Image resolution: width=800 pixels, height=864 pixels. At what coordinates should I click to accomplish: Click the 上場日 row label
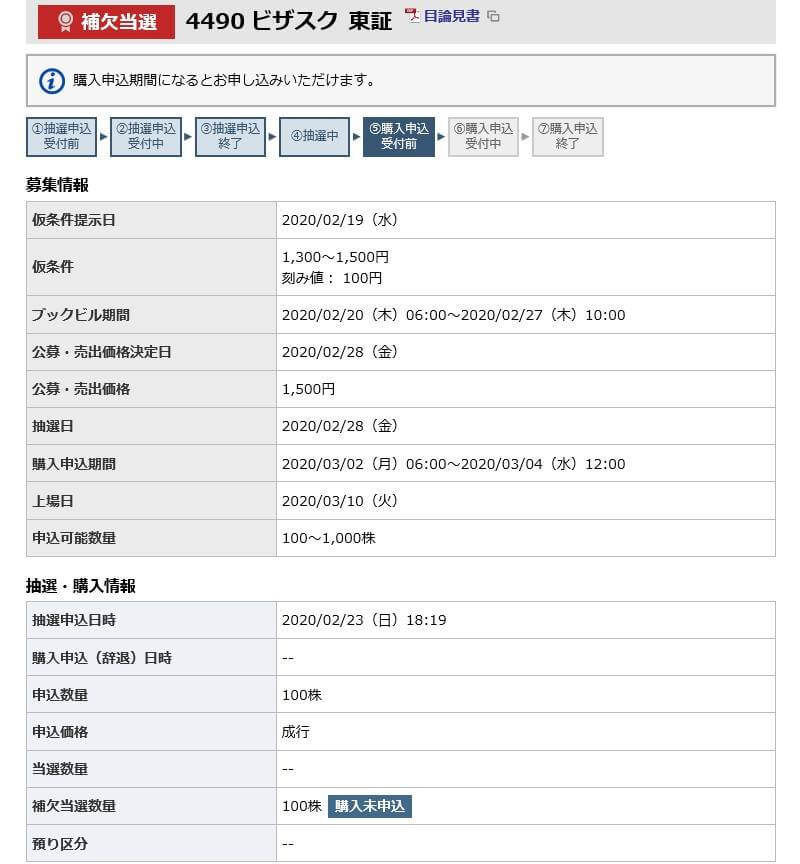[53, 501]
